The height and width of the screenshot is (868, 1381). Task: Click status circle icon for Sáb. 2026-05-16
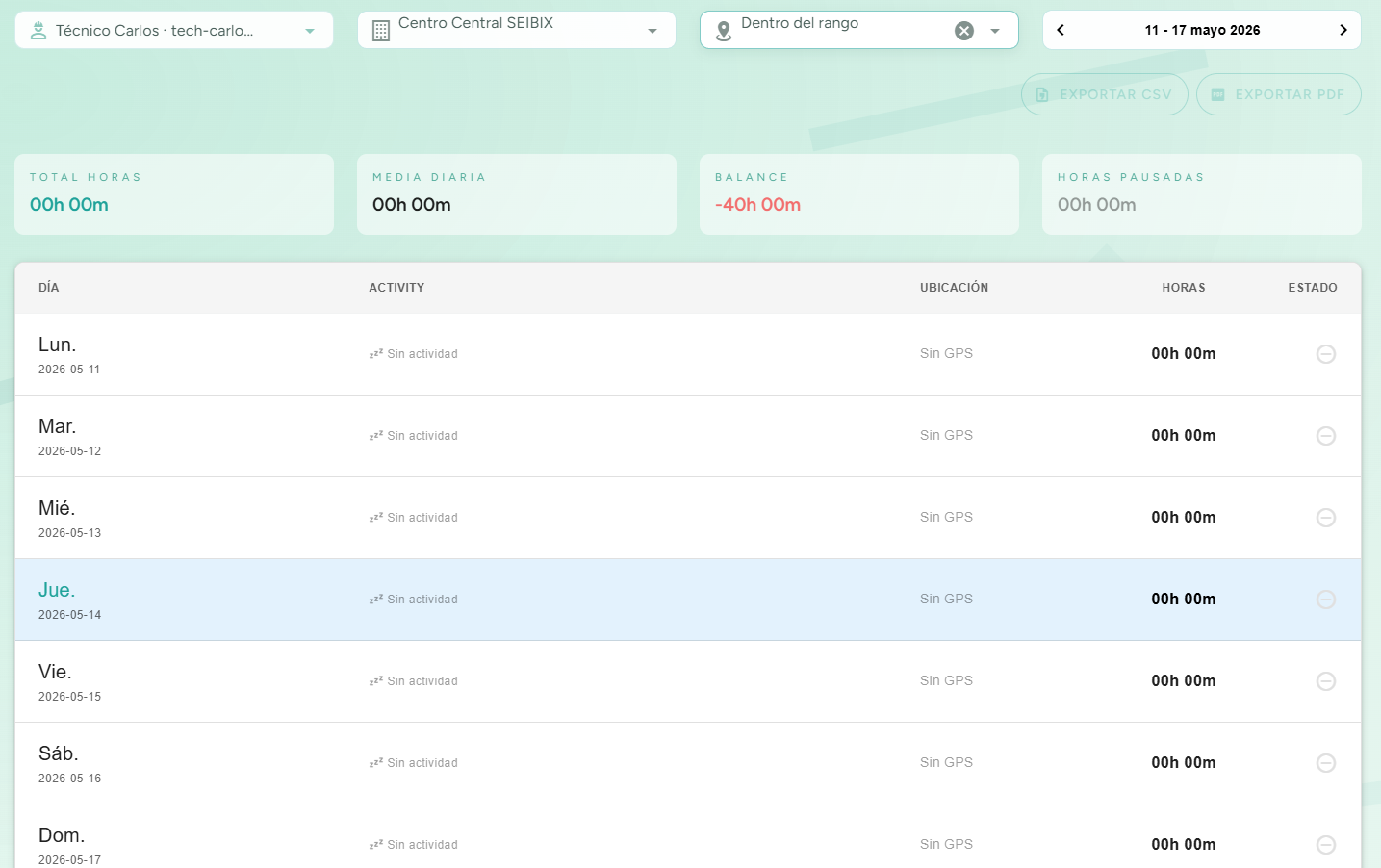1325,763
